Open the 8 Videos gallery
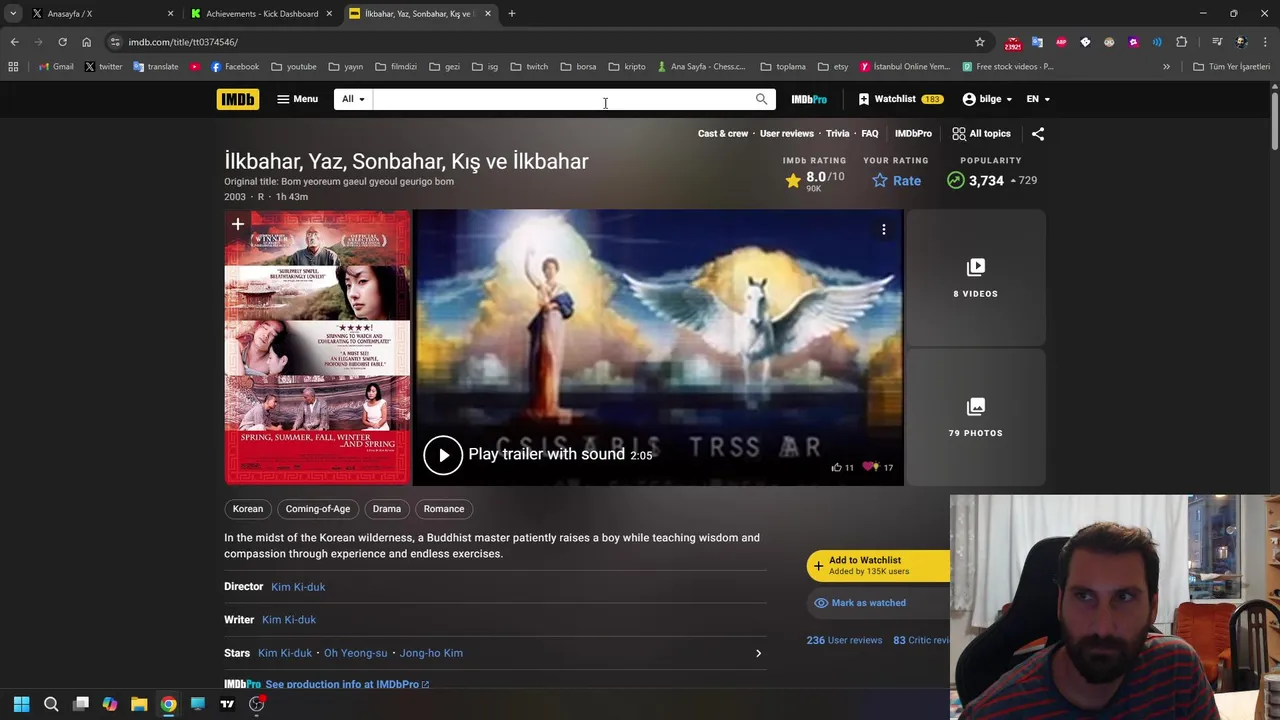Viewport: 1280px width, 720px height. [975, 277]
